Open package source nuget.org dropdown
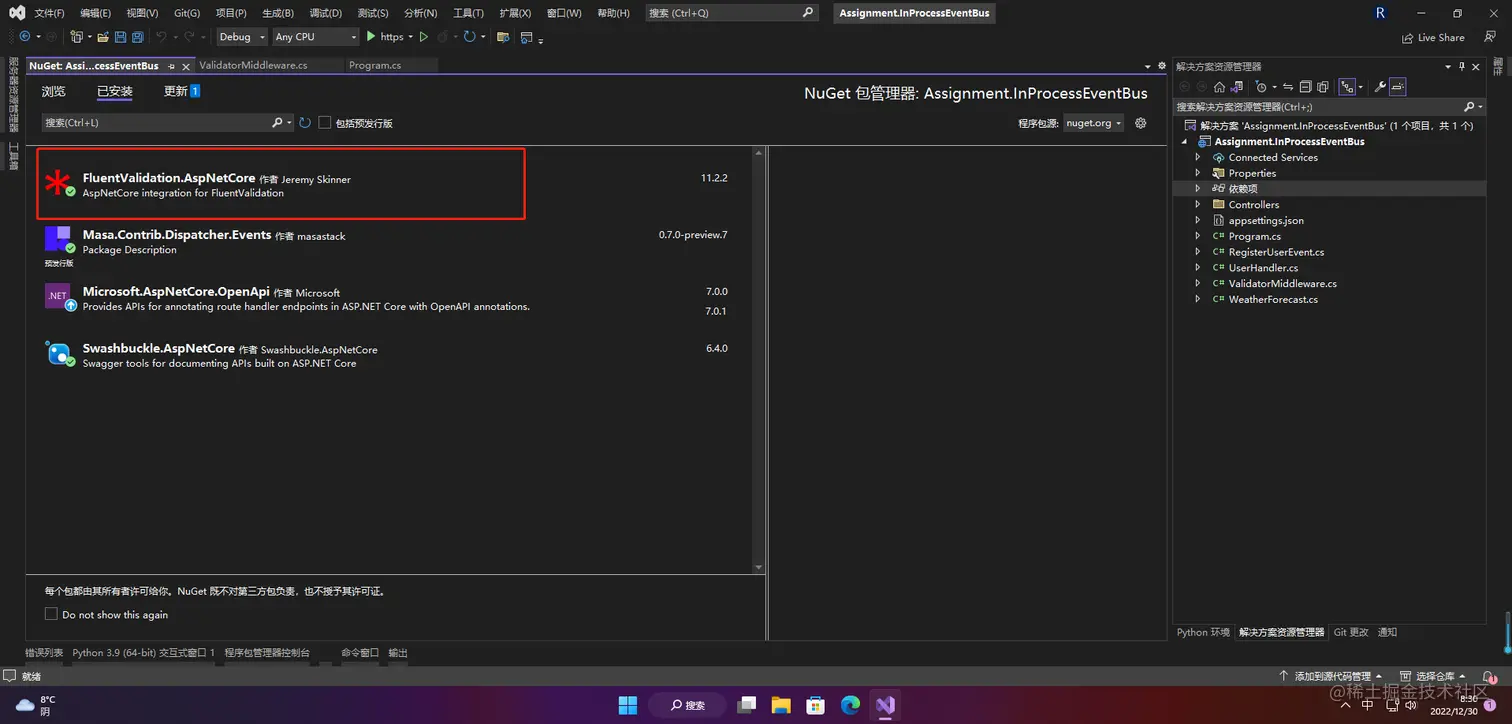Screen dimensions: 1512x724 tap(1093, 123)
